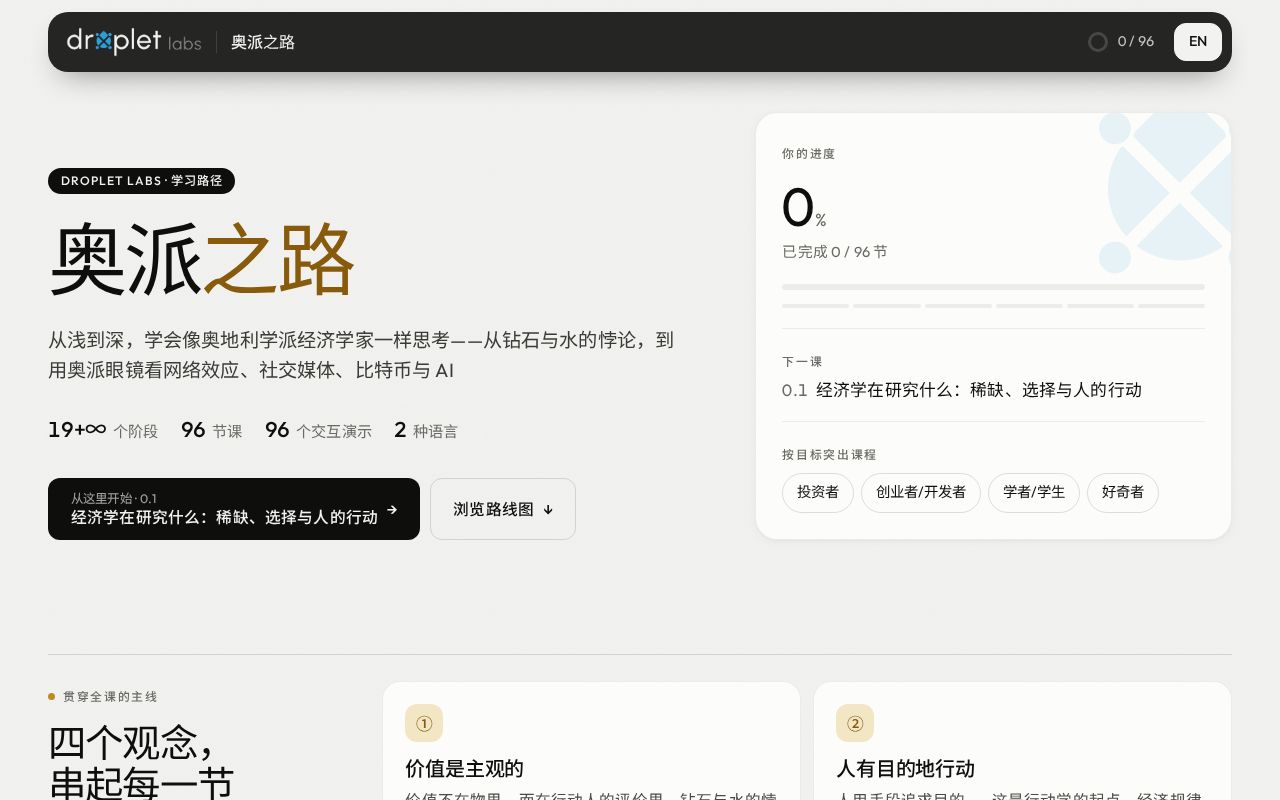Click the overall progress bar

(x=993, y=287)
